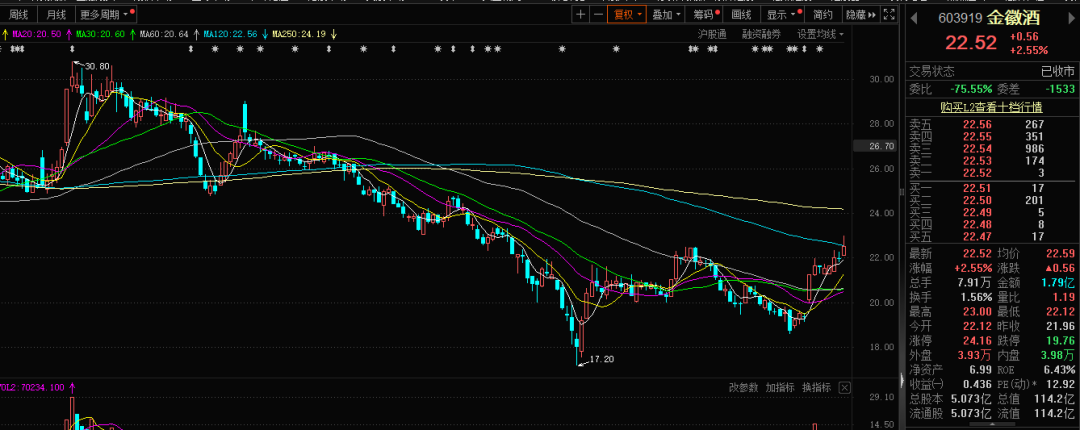Zoom in the chart with plus icon

tap(581, 14)
